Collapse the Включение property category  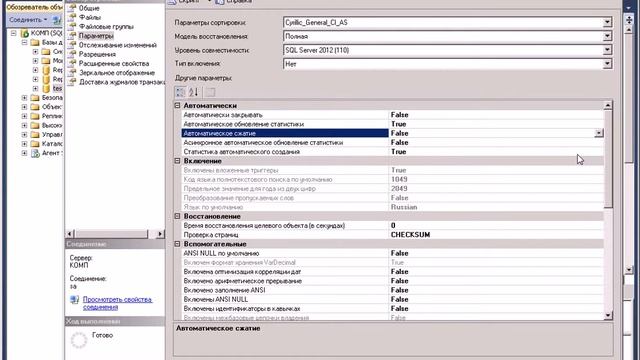click(x=178, y=161)
